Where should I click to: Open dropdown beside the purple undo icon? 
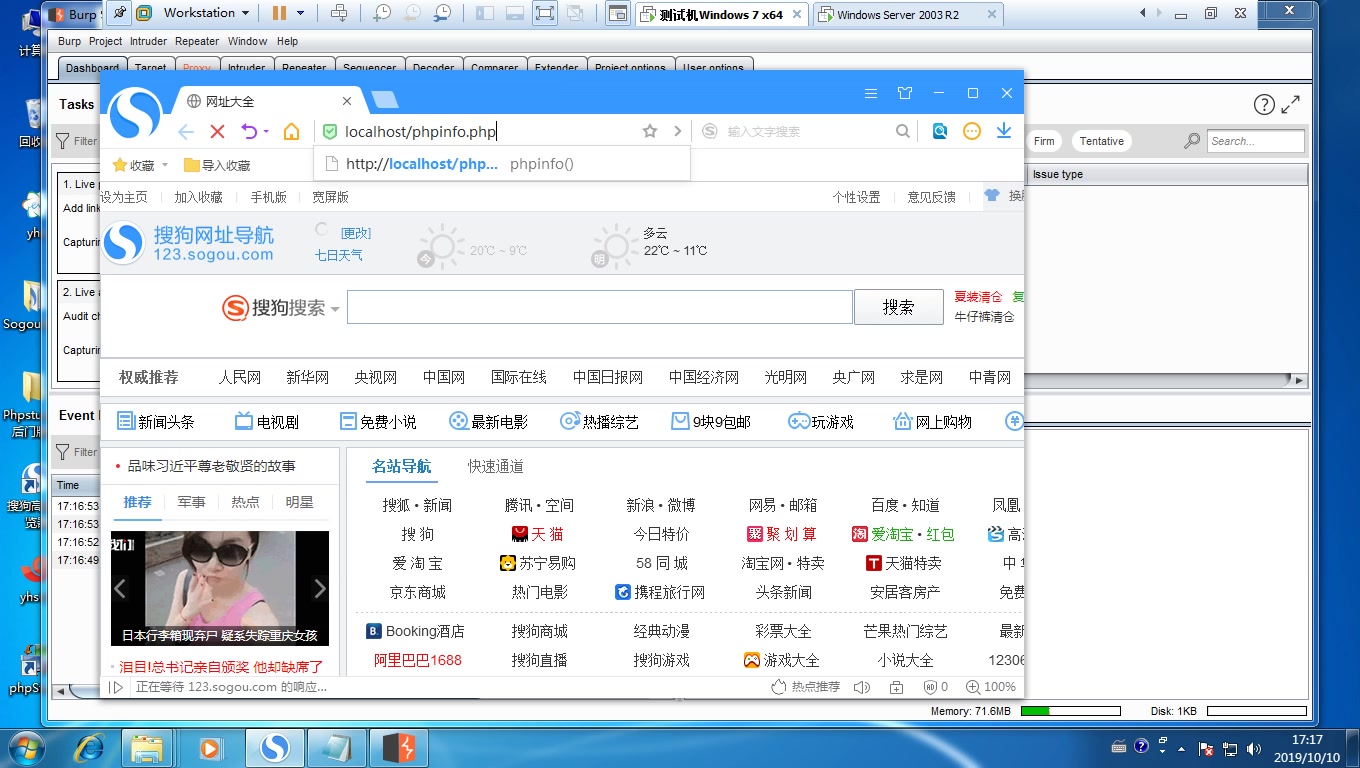coord(267,132)
